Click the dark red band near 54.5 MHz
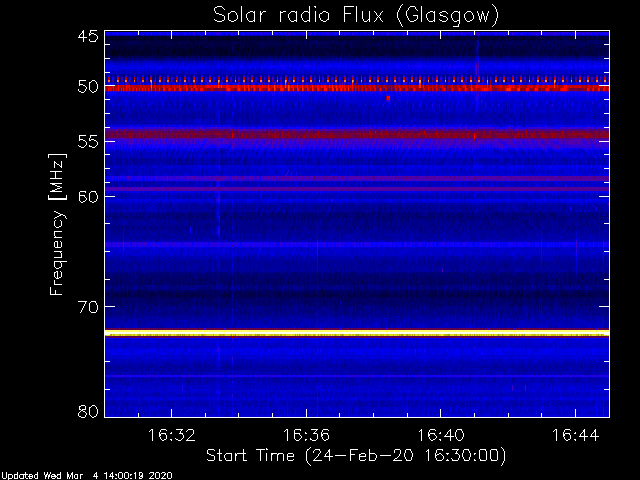This screenshot has width=640, height=480. tap(357, 134)
